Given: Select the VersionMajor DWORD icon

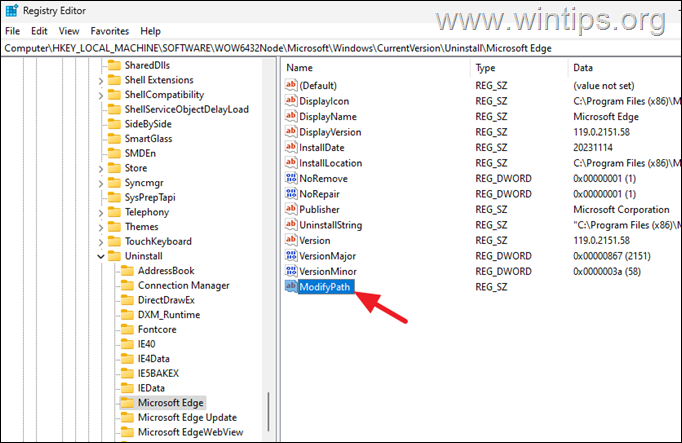Looking at the screenshot, I should click(291, 256).
